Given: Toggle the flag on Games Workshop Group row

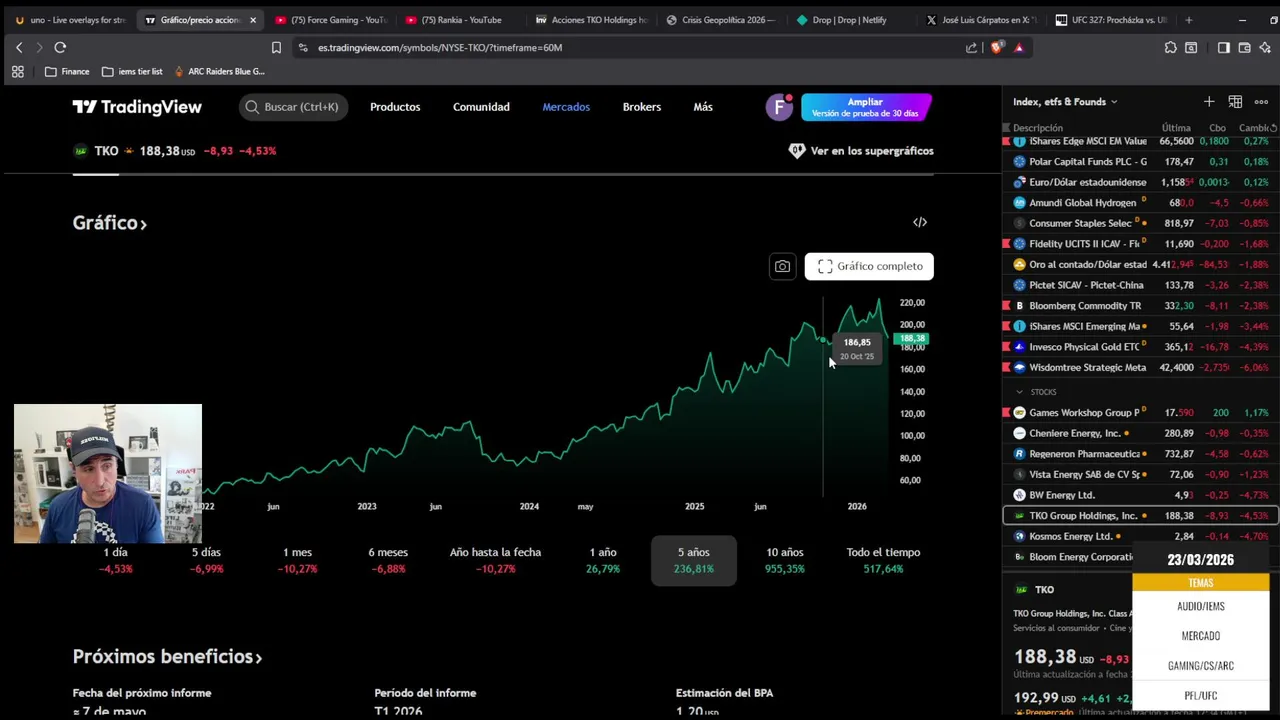Looking at the screenshot, I should 1006,412.
